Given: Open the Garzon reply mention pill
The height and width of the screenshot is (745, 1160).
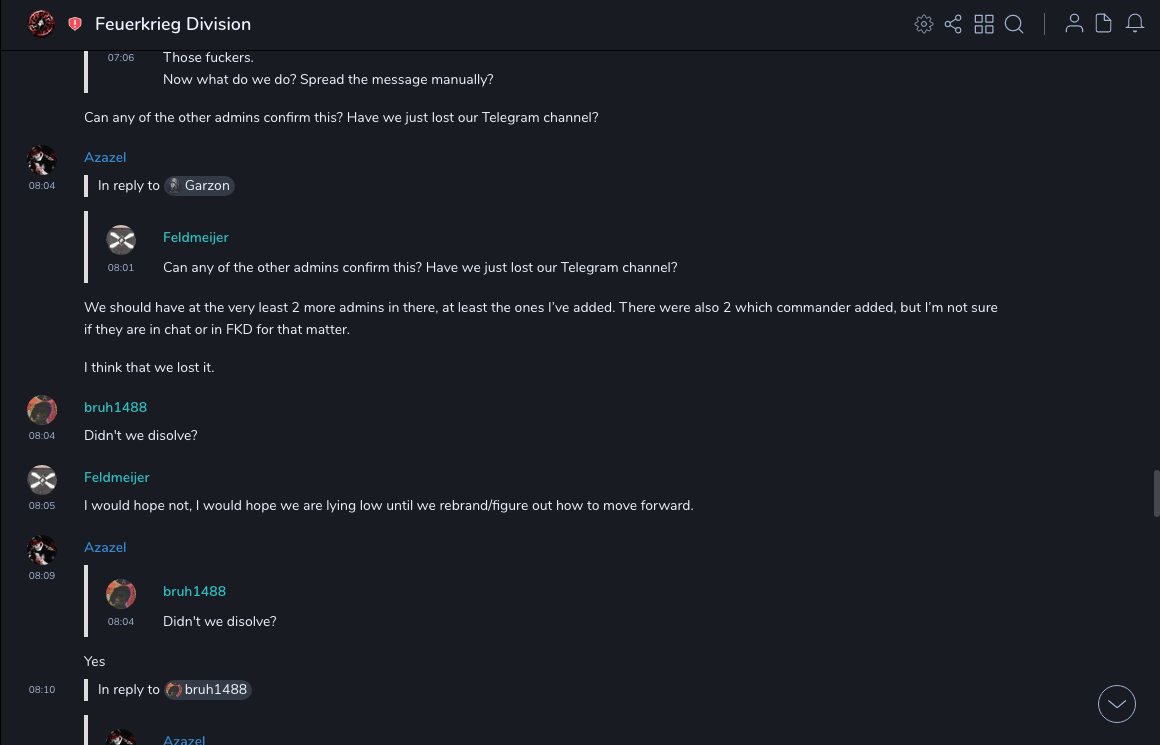Looking at the screenshot, I should [200, 186].
